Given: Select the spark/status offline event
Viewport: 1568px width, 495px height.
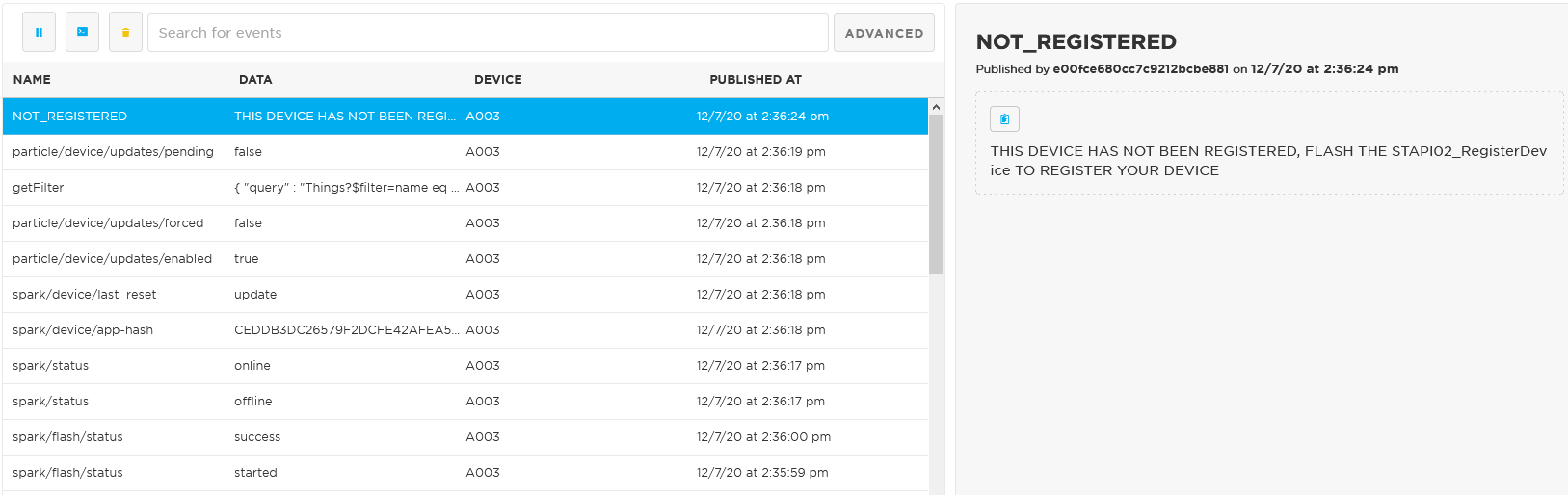Looking at the screenshot, I should pos(465,402).
